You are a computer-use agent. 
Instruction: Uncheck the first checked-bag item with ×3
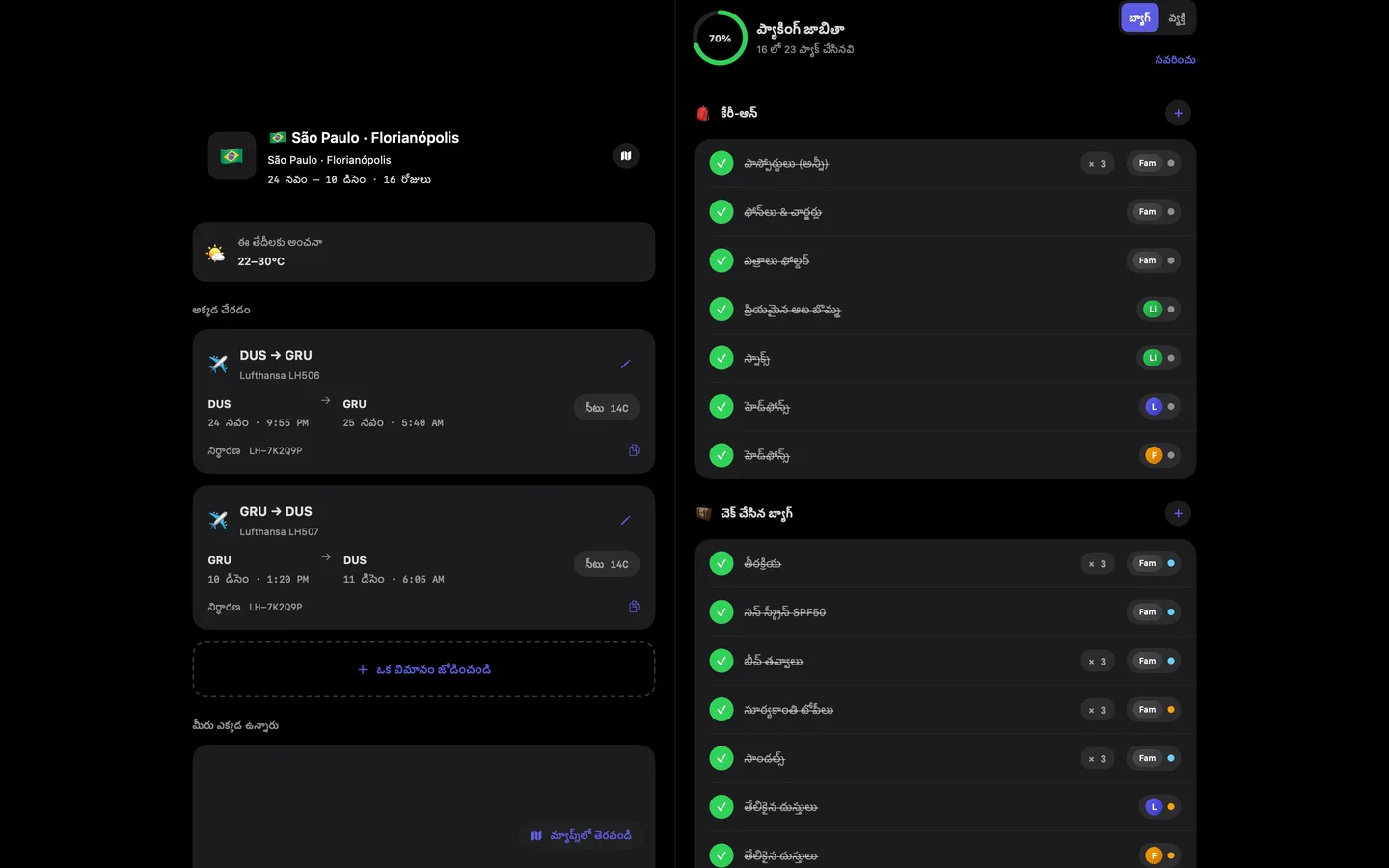click(722, 563)
